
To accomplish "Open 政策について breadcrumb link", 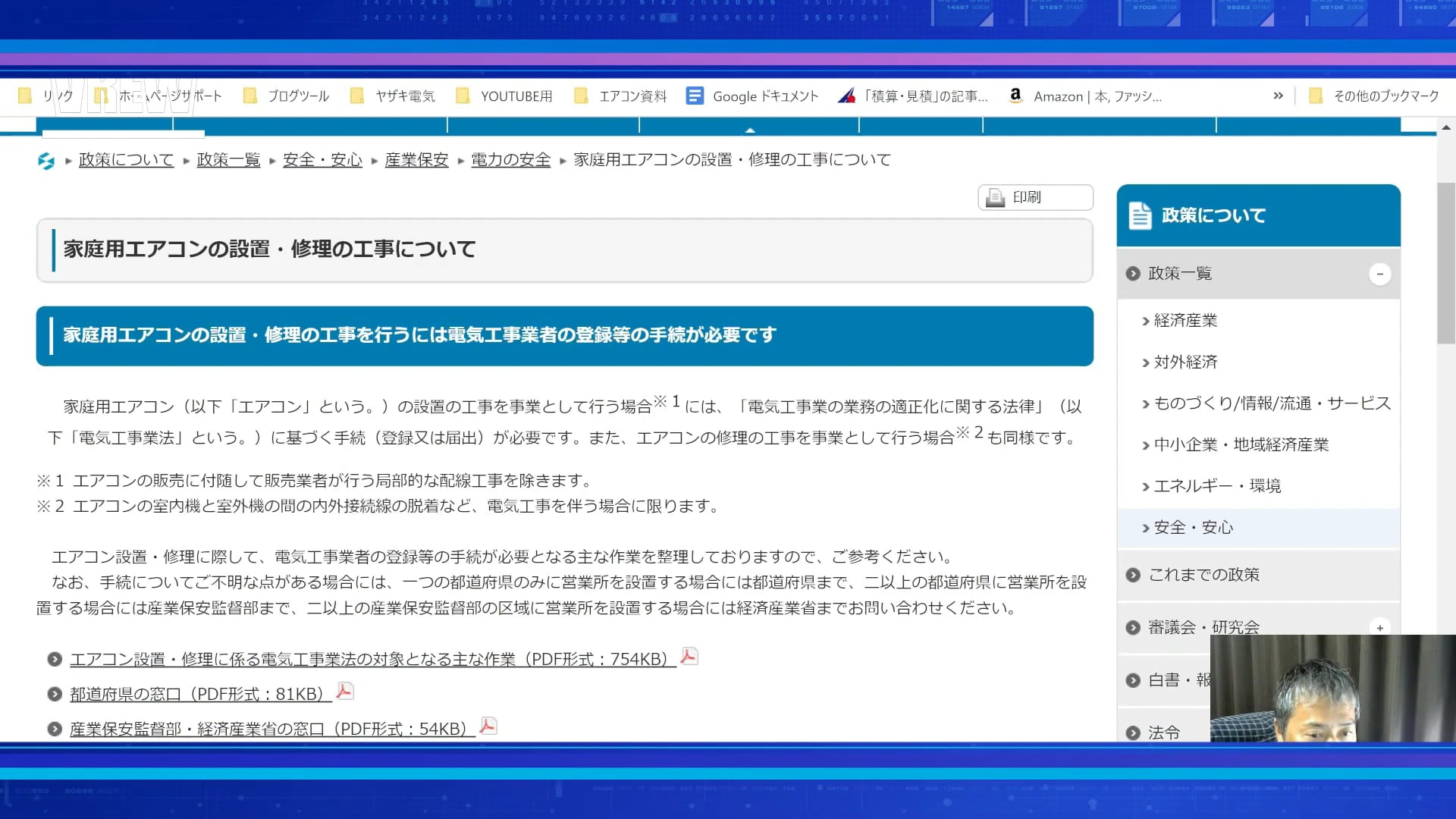I will click(x=126, y=160).
